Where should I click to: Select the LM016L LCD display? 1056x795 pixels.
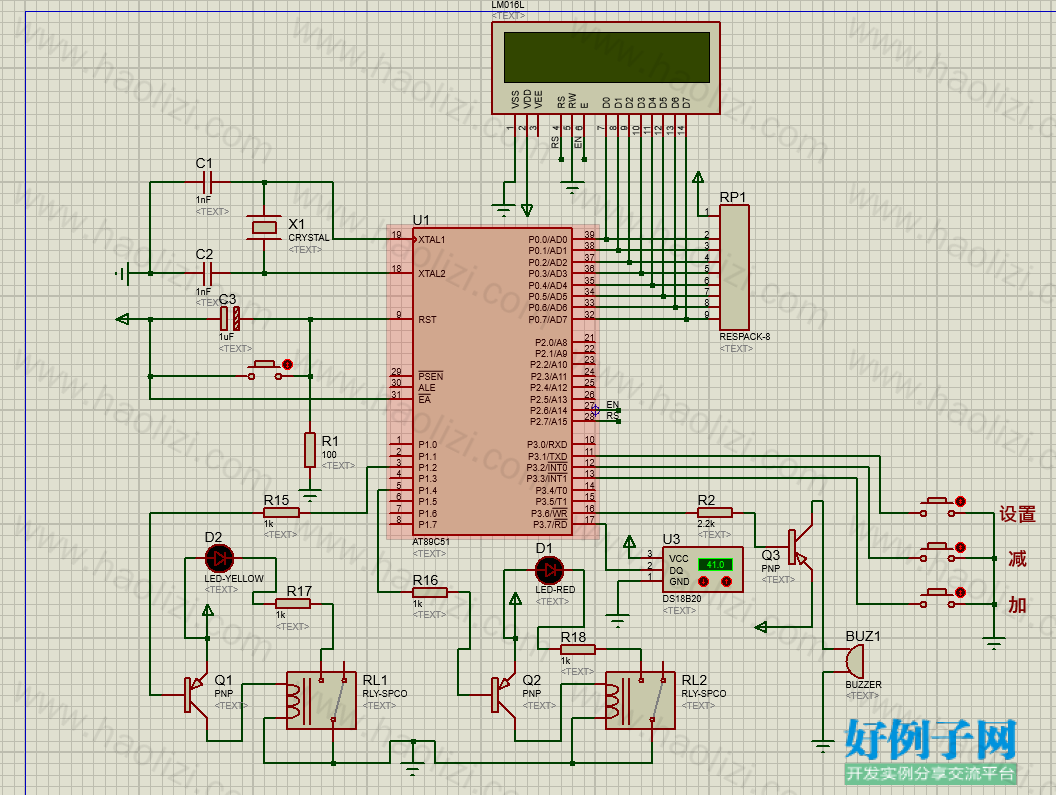(605, 68)
